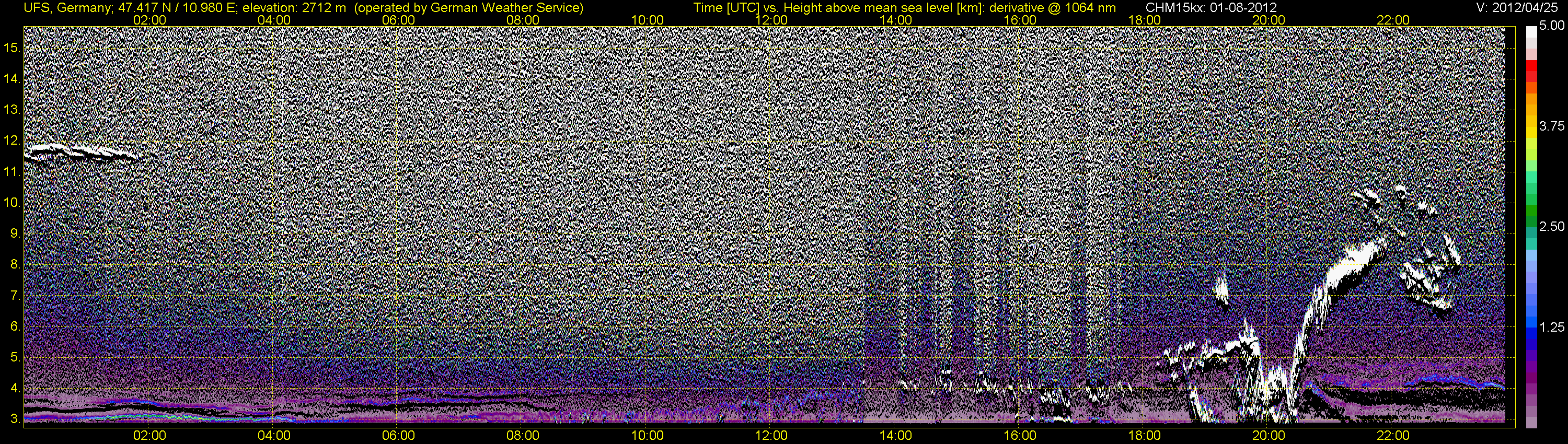Viewport: 1568px width, 444px height.
Task: Click the '3.' height axis label
Action: [16, 419]
